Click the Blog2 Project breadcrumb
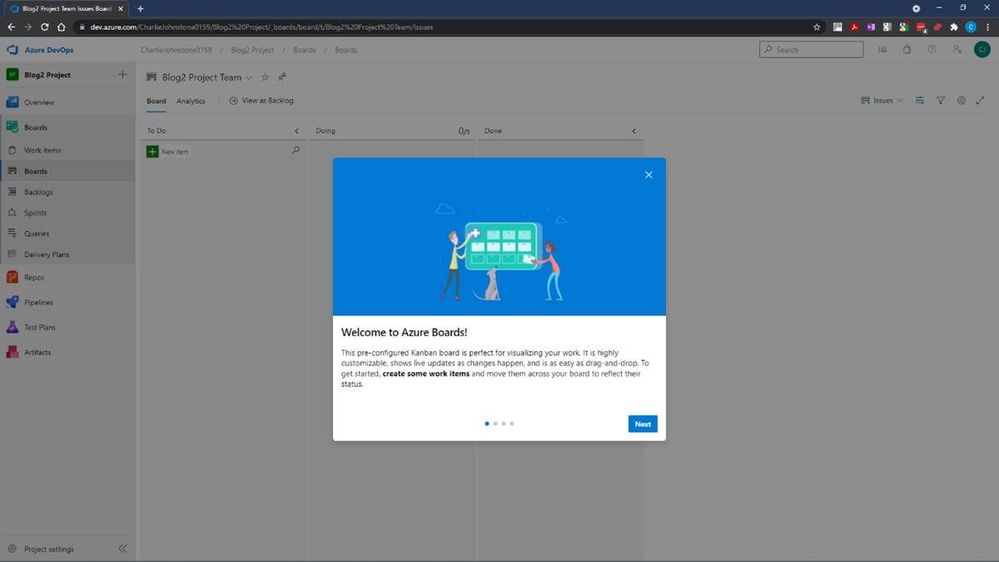 pyautogui.click(x=252, y=50)
